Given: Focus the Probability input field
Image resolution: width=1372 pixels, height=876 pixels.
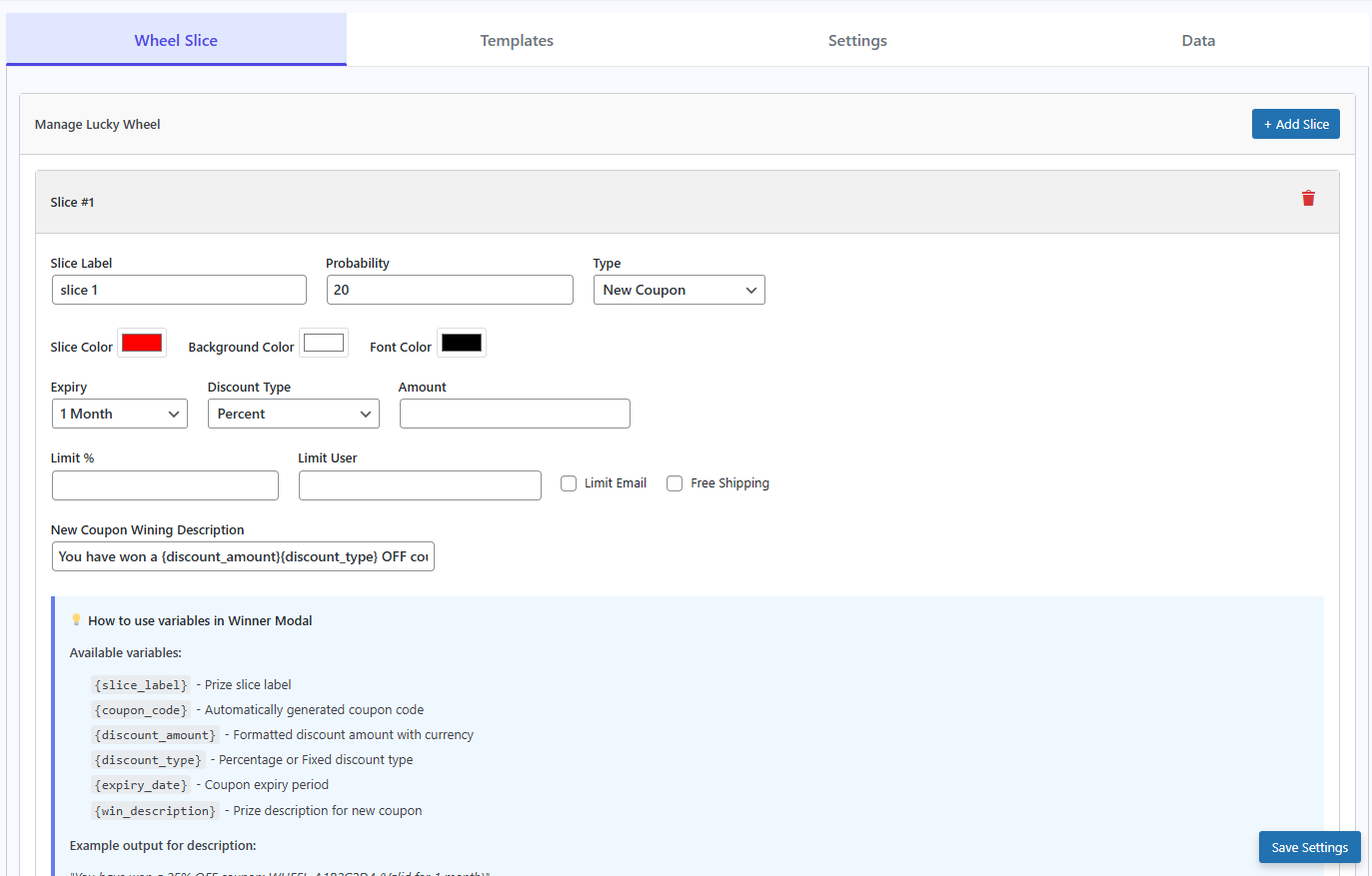Looking at the screenshot, I should coord(450,290).
